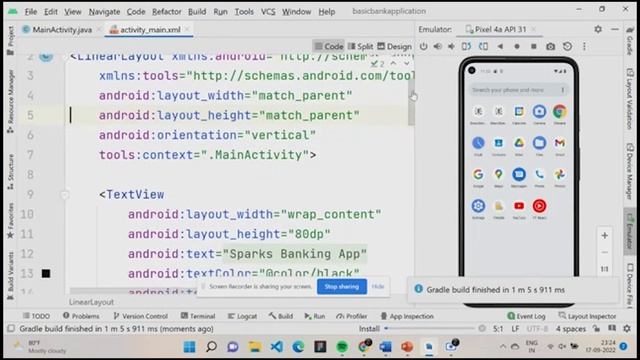Screen dimensions: 640x360
Task: Open Event Log
Action: [526, 316]
